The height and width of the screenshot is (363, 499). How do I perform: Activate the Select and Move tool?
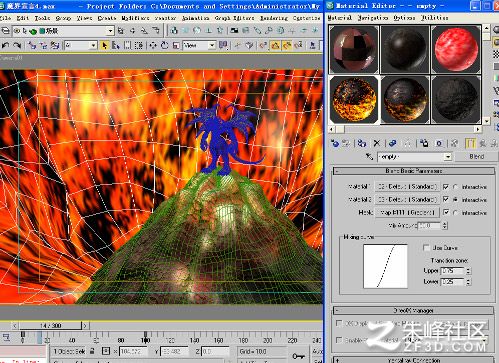[x=153, y=45]
